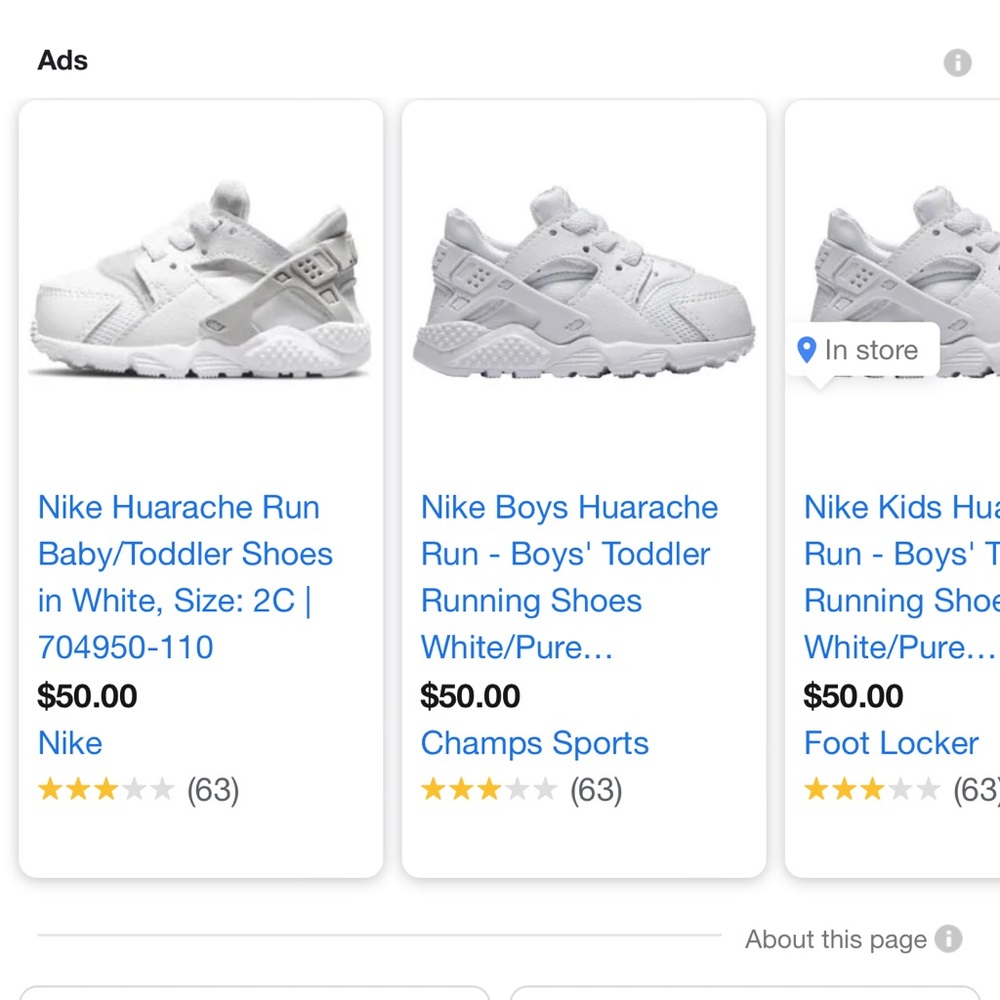Click the About this page info icon
Image resolution: width=1000 pixels, height=1000 pixels.
pyautogui.click(x=948, y=939)
